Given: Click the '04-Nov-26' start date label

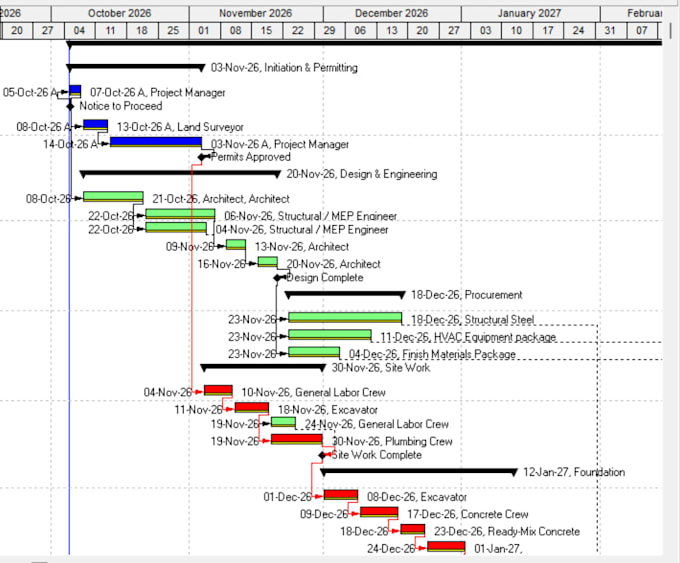Looking at the screenshot, I should tap(167, 393).
